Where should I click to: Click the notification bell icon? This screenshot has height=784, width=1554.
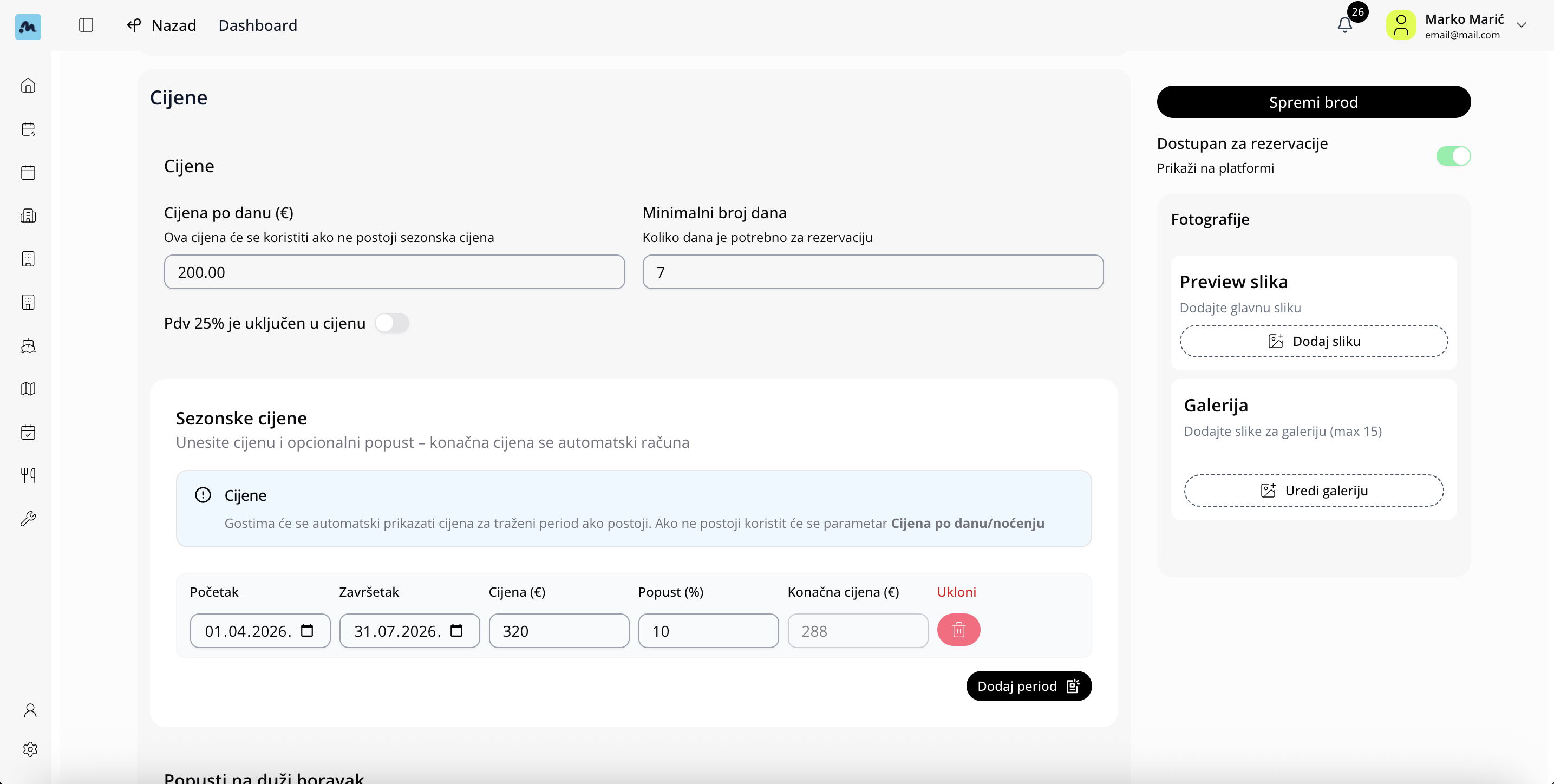1344,25
